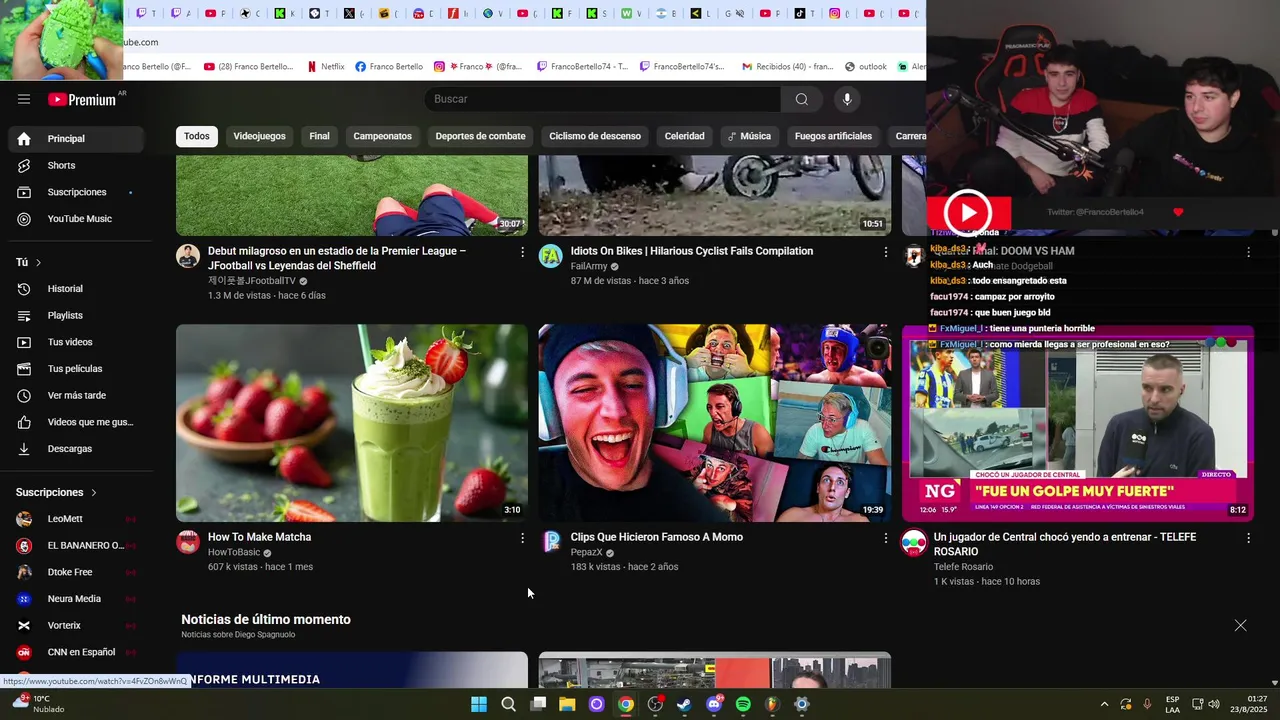Expand the Tú section chevron

(38, 262)
